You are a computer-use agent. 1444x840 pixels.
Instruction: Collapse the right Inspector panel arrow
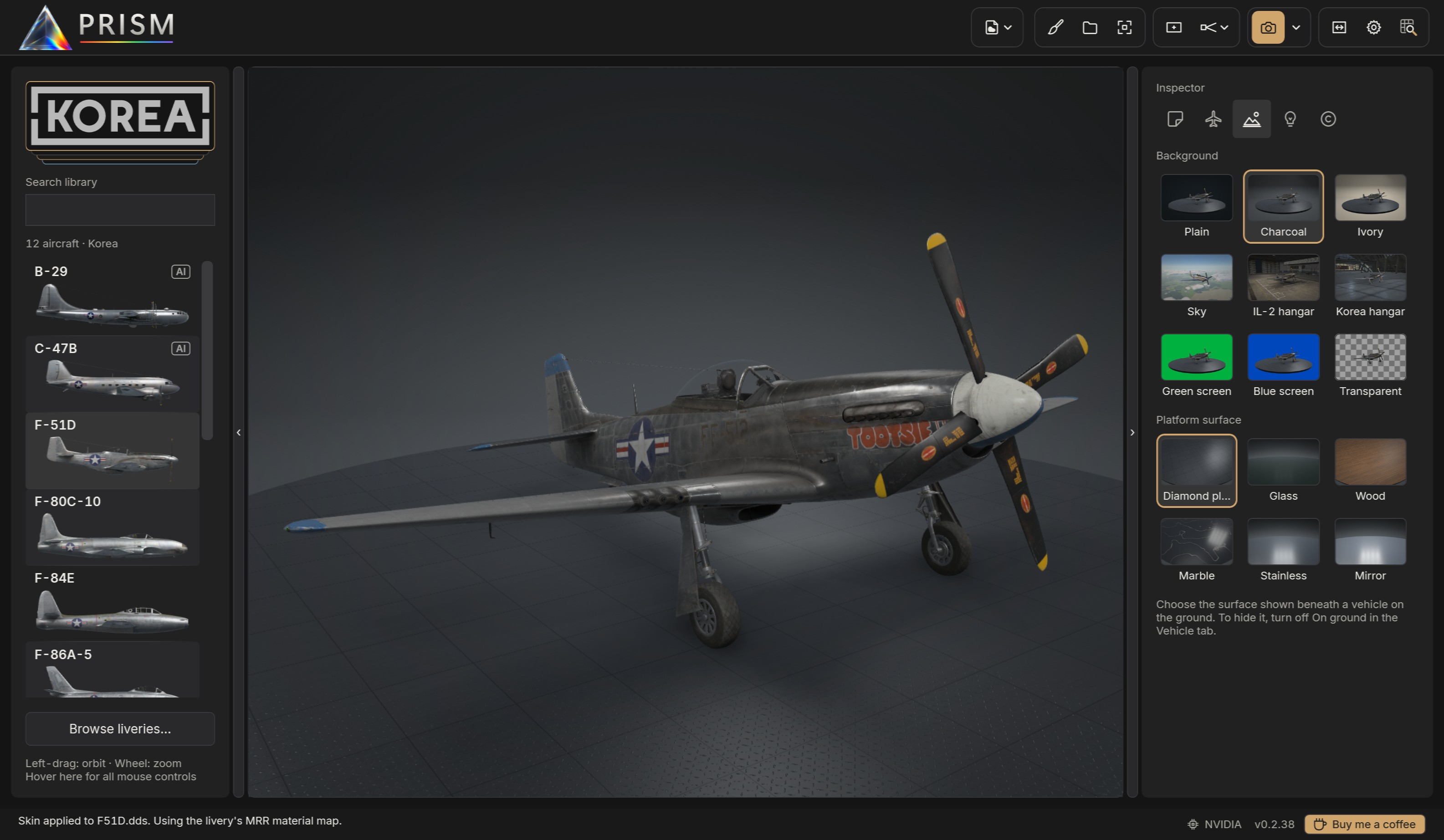1132,432
